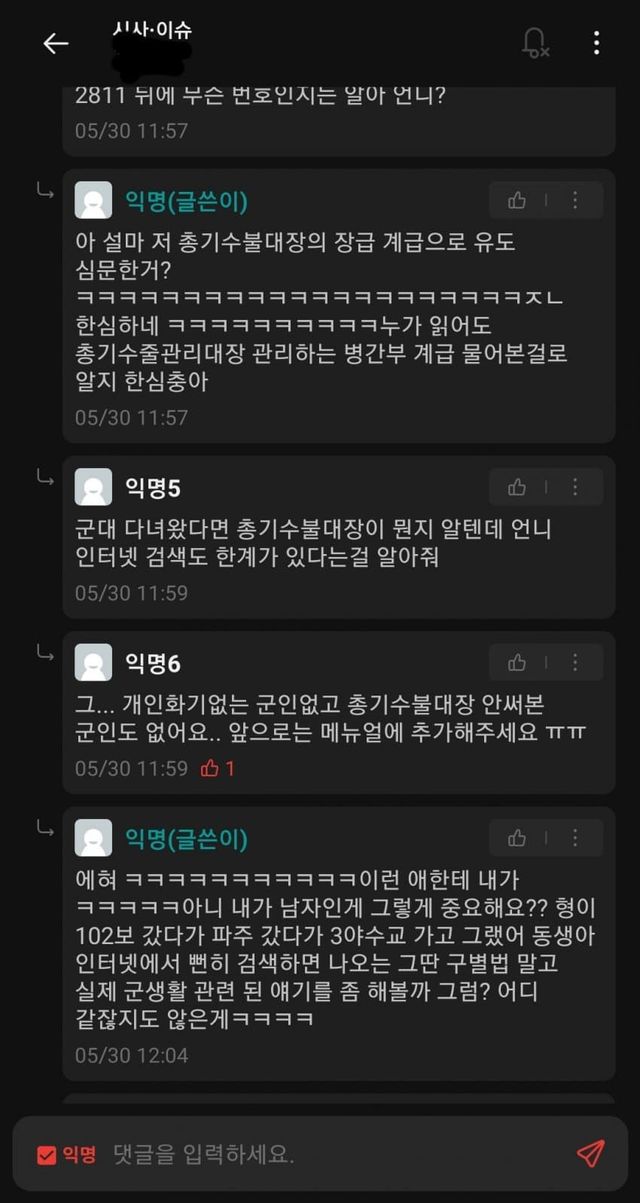The height and width of the screenshot is (1203, 640).
Task: Select the 시사·이슈 board title
Action: pos(153,30)
